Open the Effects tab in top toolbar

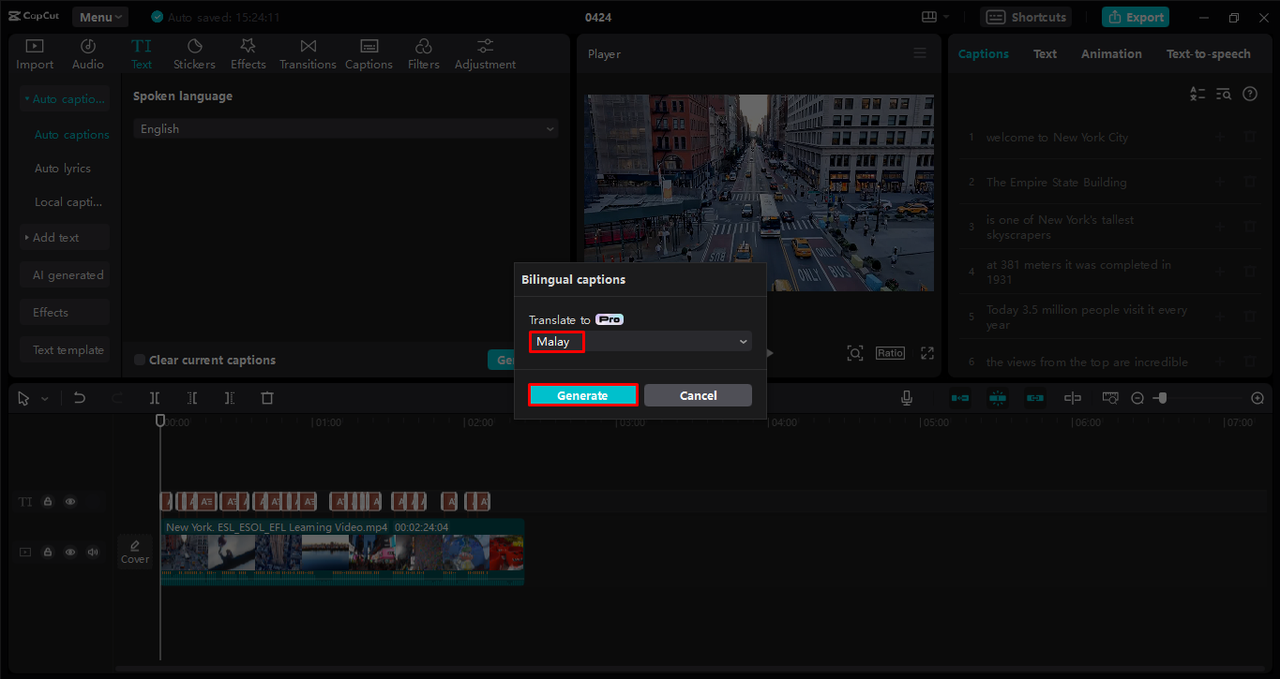click(x=248, y=54)
